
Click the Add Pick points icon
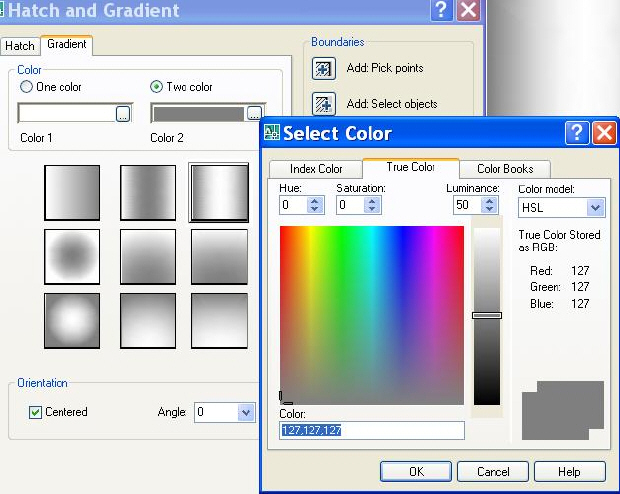323,69
